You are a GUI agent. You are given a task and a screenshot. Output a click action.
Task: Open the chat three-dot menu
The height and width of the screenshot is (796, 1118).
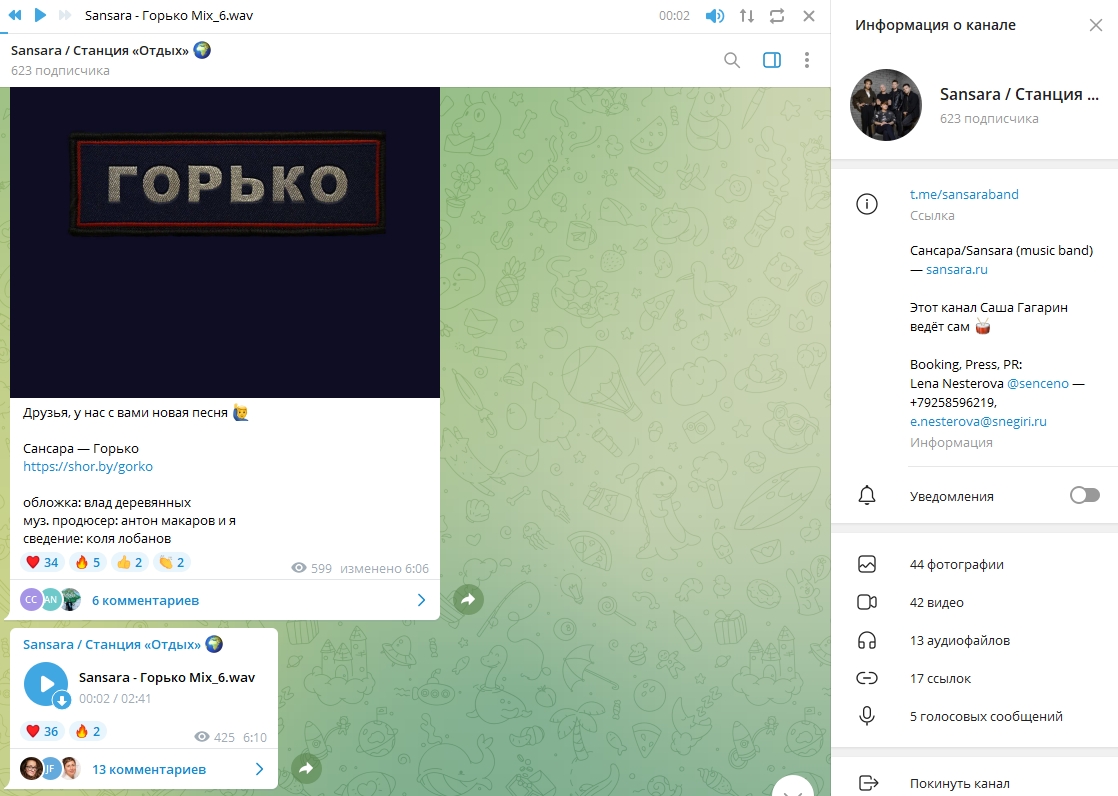807,60
